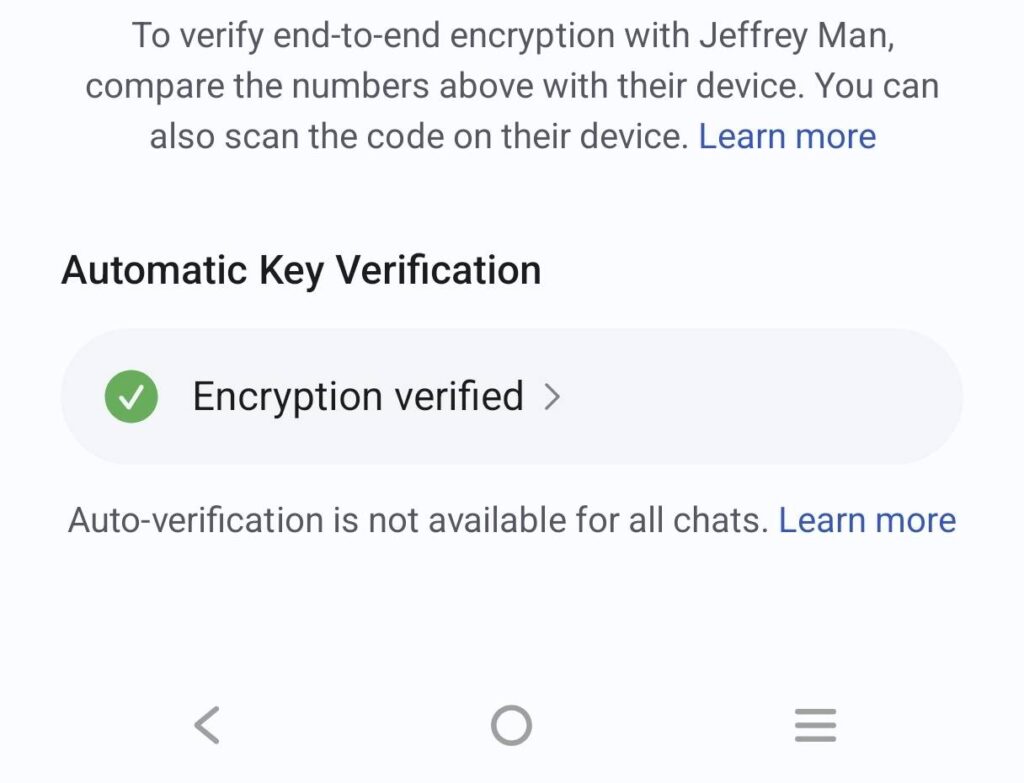Open the Encryption verified row
Image resolution: width=1024 pixels, height=783 pixels.
(512, 396)
